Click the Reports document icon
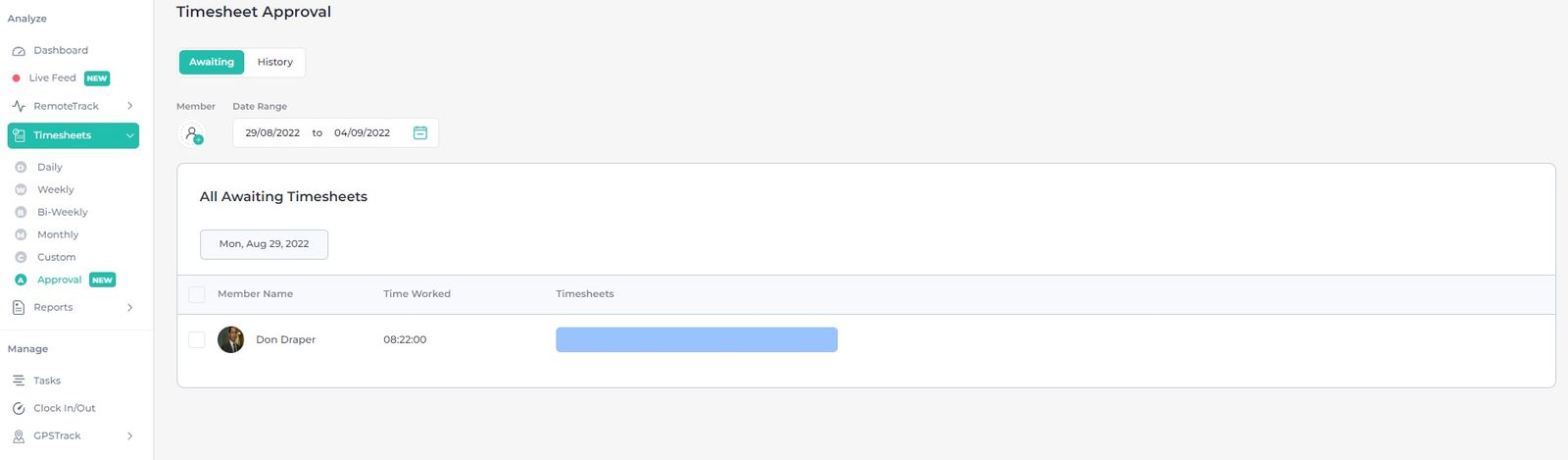Screen dimensions: 1568x460 [x=19, y=308]
